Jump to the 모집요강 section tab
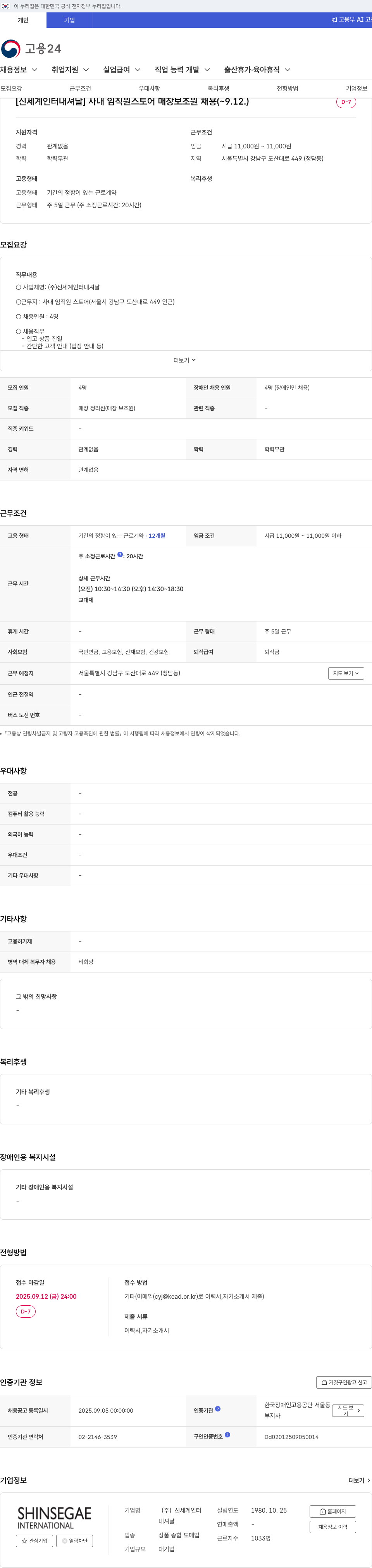This screenshot has height=1568, width=372. click(11, 89)
